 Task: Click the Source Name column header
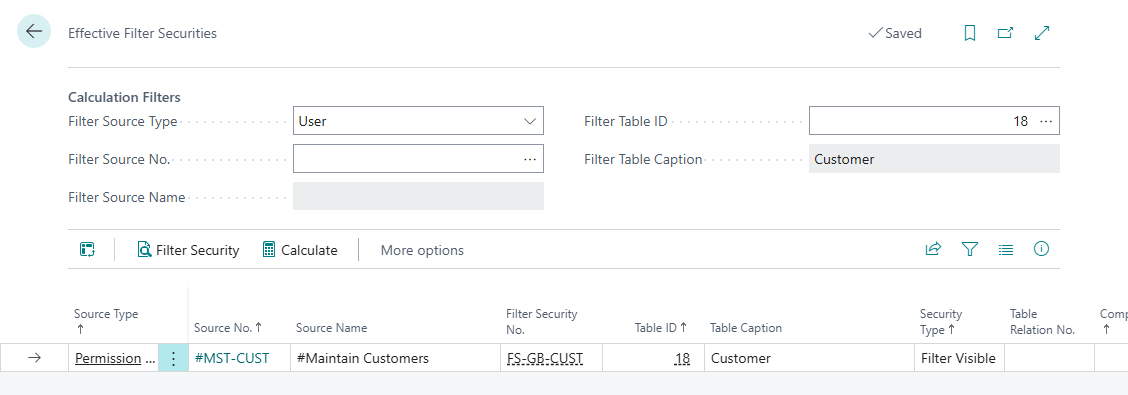click(x=332, y=327)
